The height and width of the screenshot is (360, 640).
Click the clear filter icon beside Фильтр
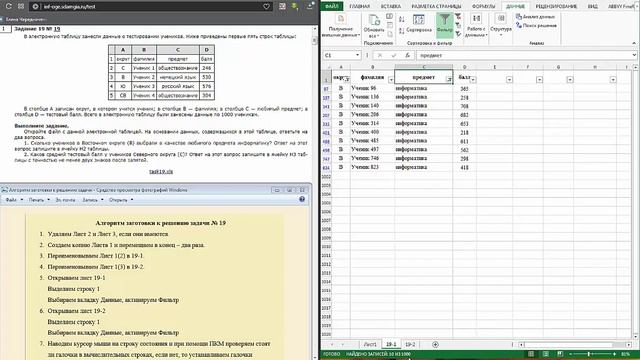tap(458, 16)
